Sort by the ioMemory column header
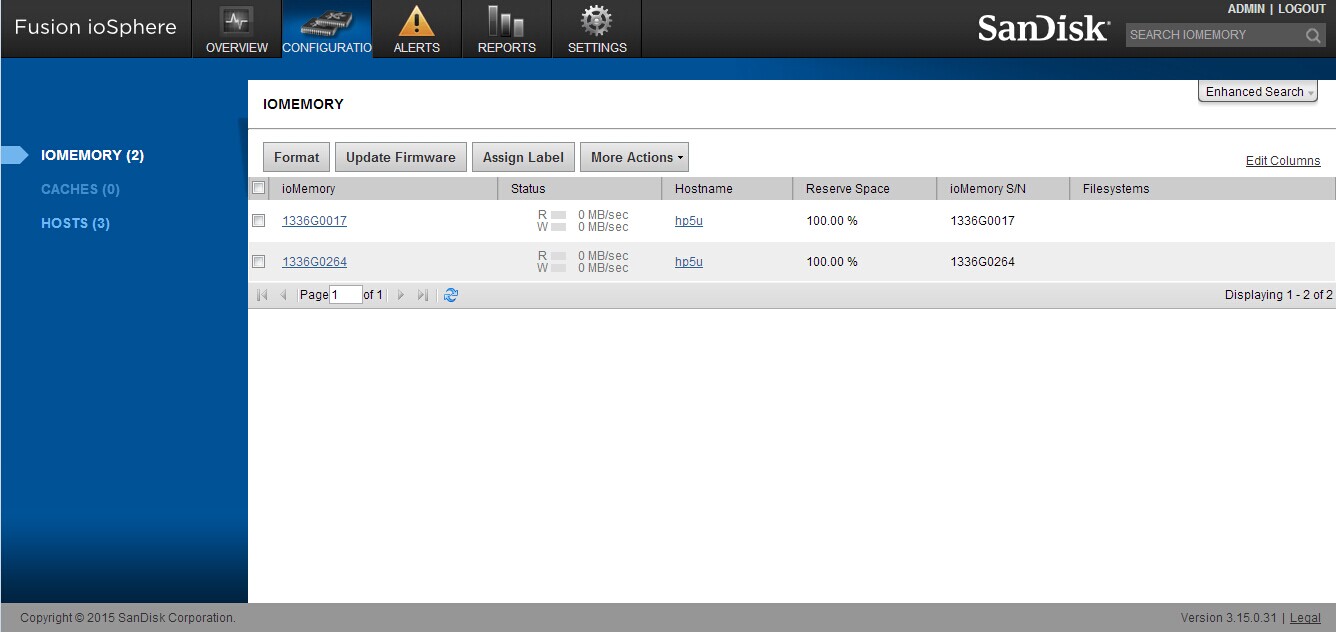This screenshot has height=632, width=1336. pyautogui.click(x=383, y=188)
